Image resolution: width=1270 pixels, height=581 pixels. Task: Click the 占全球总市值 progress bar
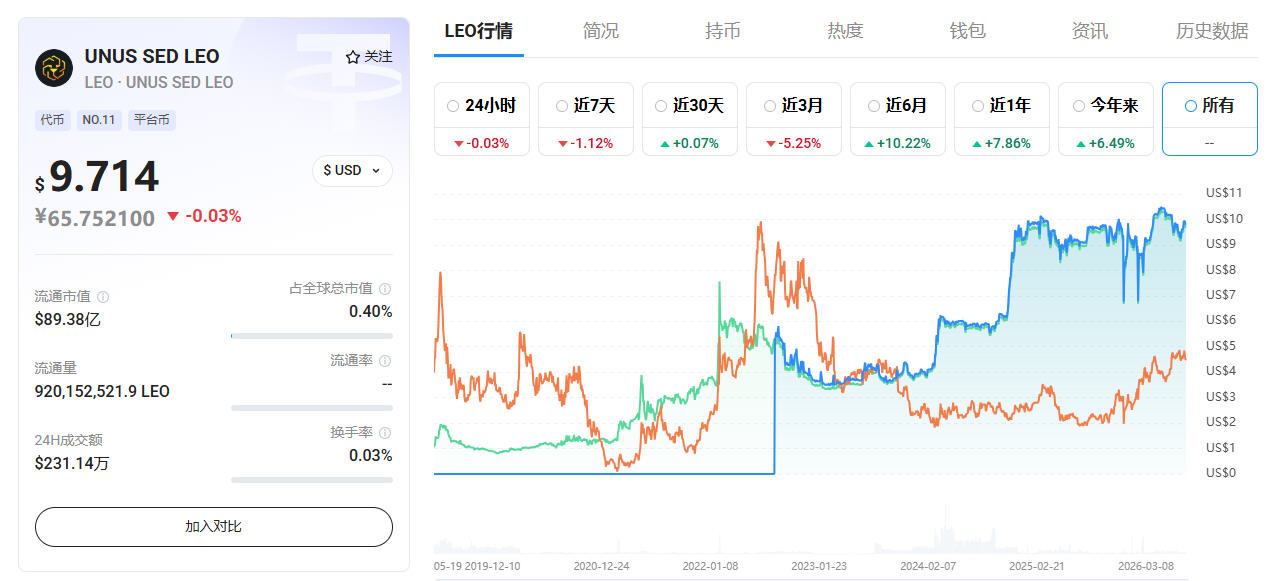312,336
